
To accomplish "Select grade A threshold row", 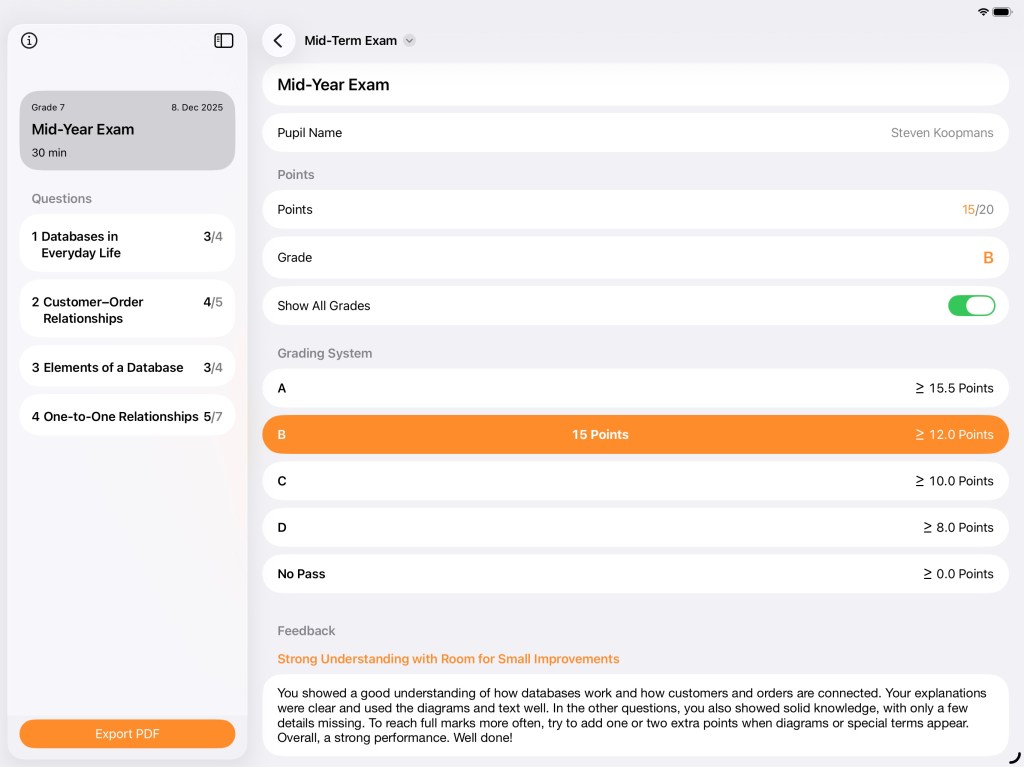I will click(x=635, y=388).
